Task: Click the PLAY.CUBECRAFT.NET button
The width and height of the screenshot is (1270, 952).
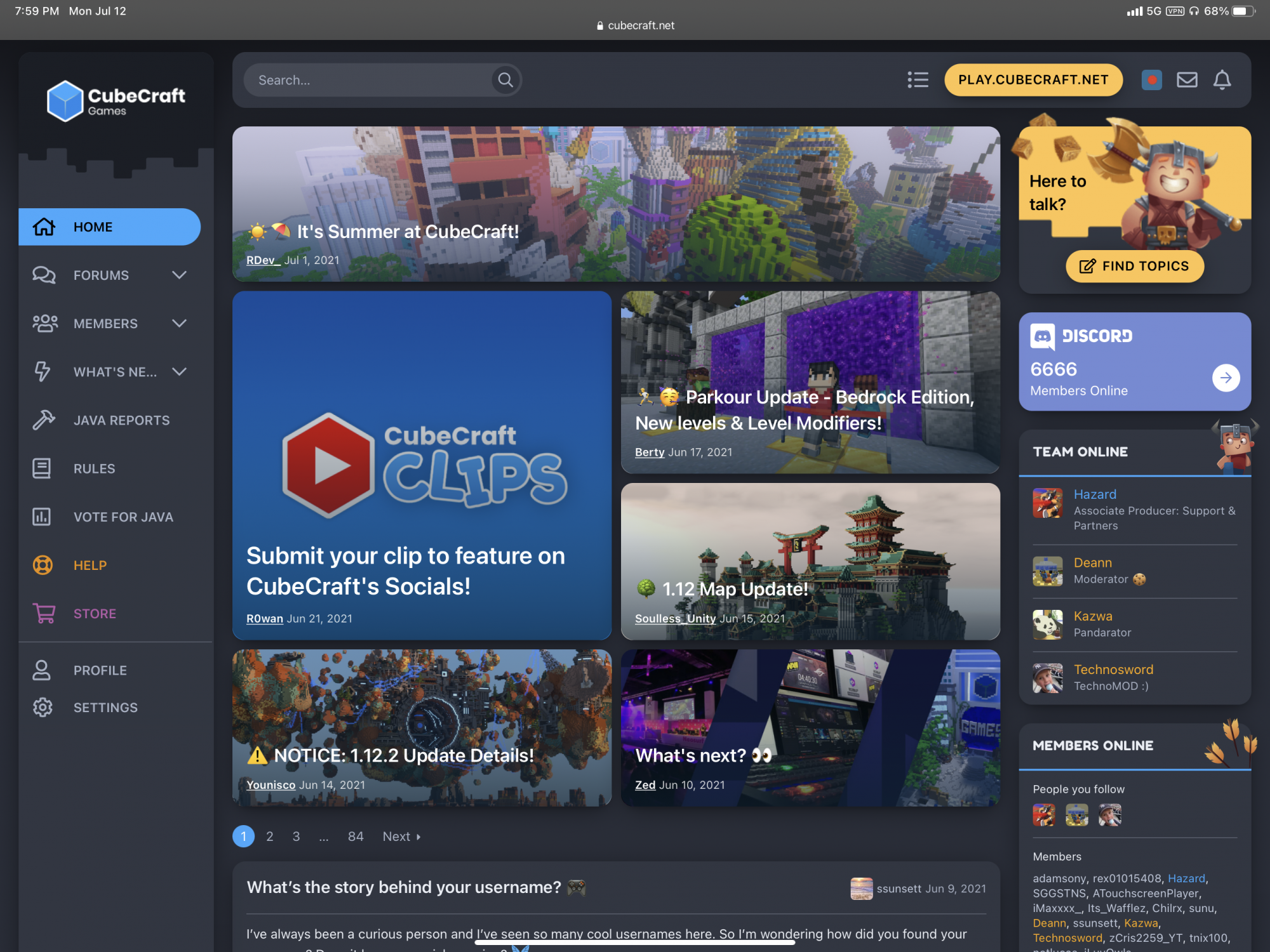Action: click(x=1033, y=80)
